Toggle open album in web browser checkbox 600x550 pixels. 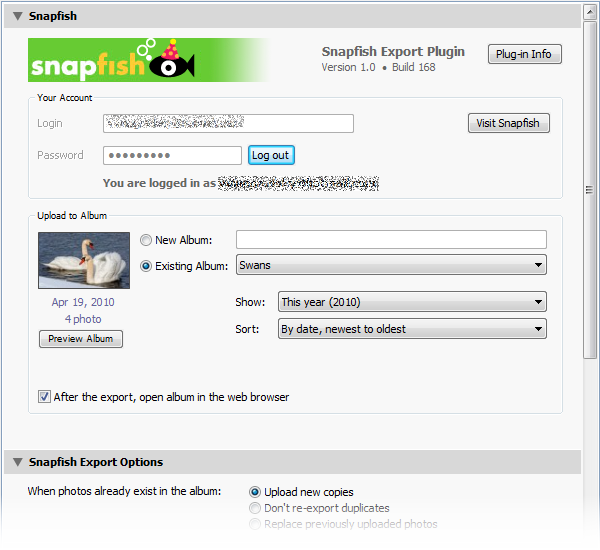tap(44, 397)
